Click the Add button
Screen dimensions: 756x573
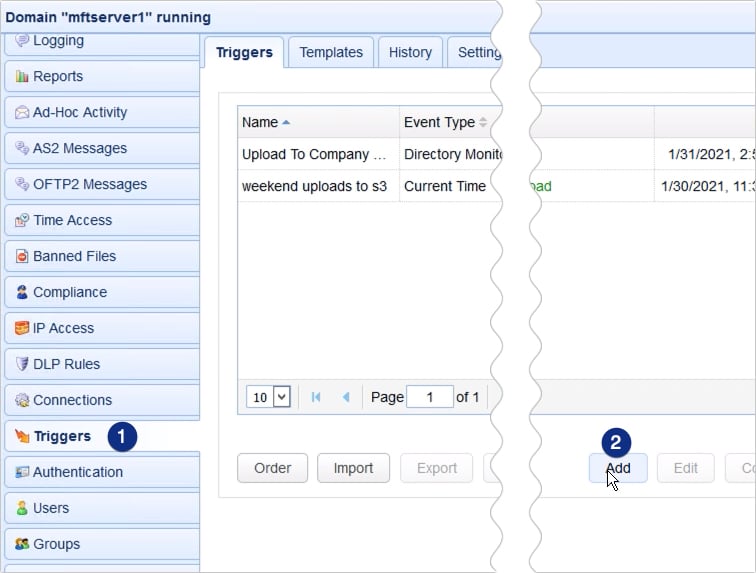tap(618, 468)
